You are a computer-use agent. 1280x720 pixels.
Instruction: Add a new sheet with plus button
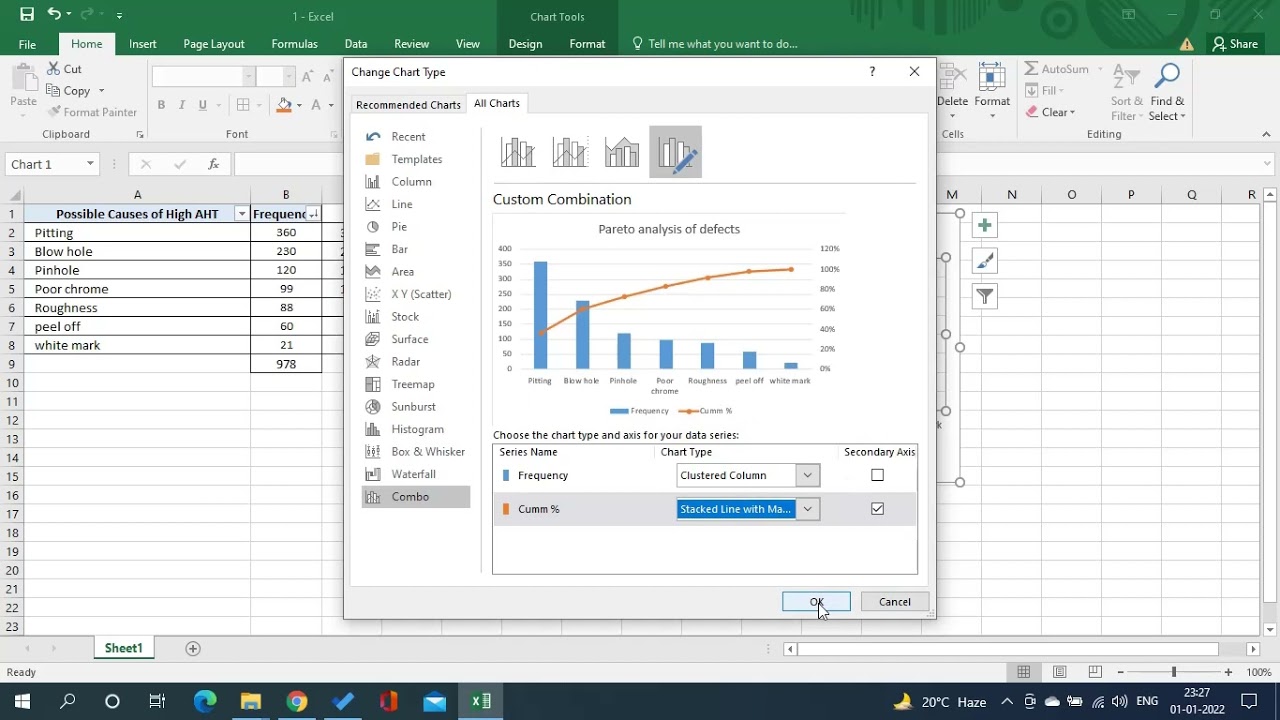click(x=193, y=648)
